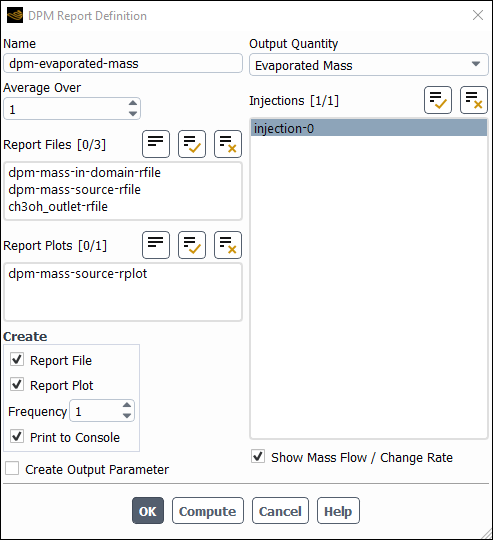Select all Report Files with checkmark icon
Screen dimensions: 493x540
(192, 144)
